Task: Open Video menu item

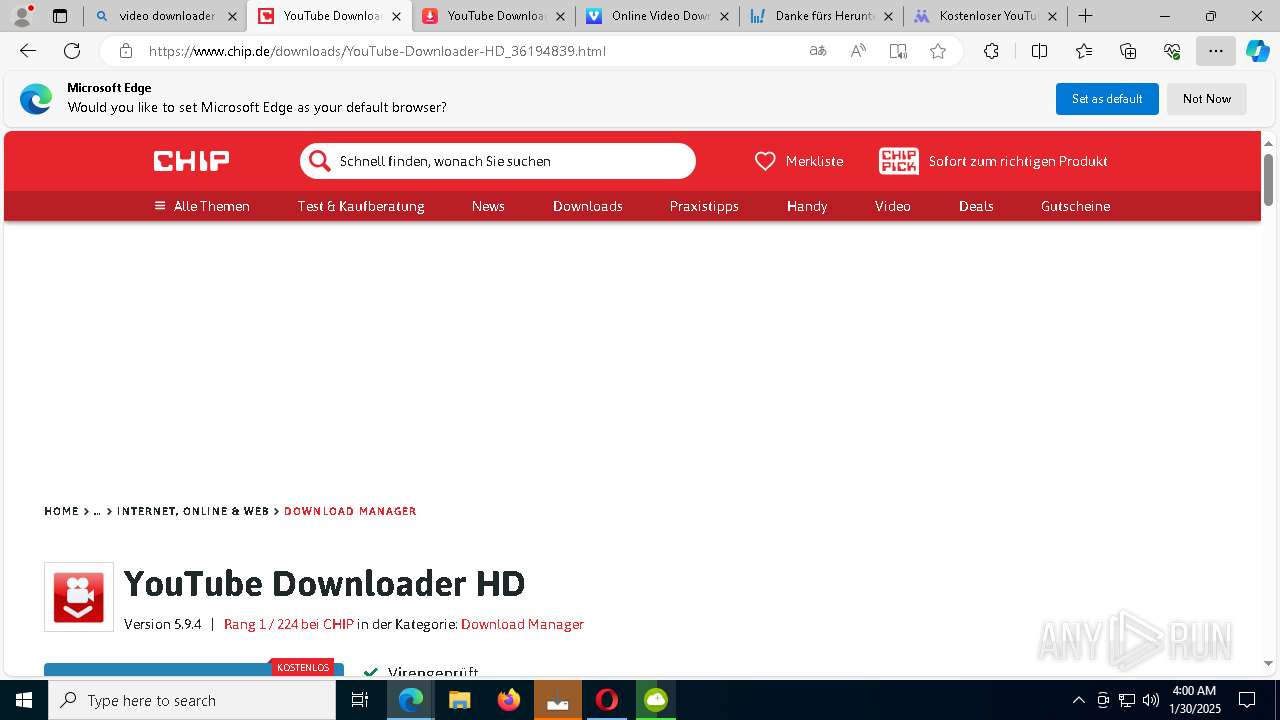Action: pos(893,206)
